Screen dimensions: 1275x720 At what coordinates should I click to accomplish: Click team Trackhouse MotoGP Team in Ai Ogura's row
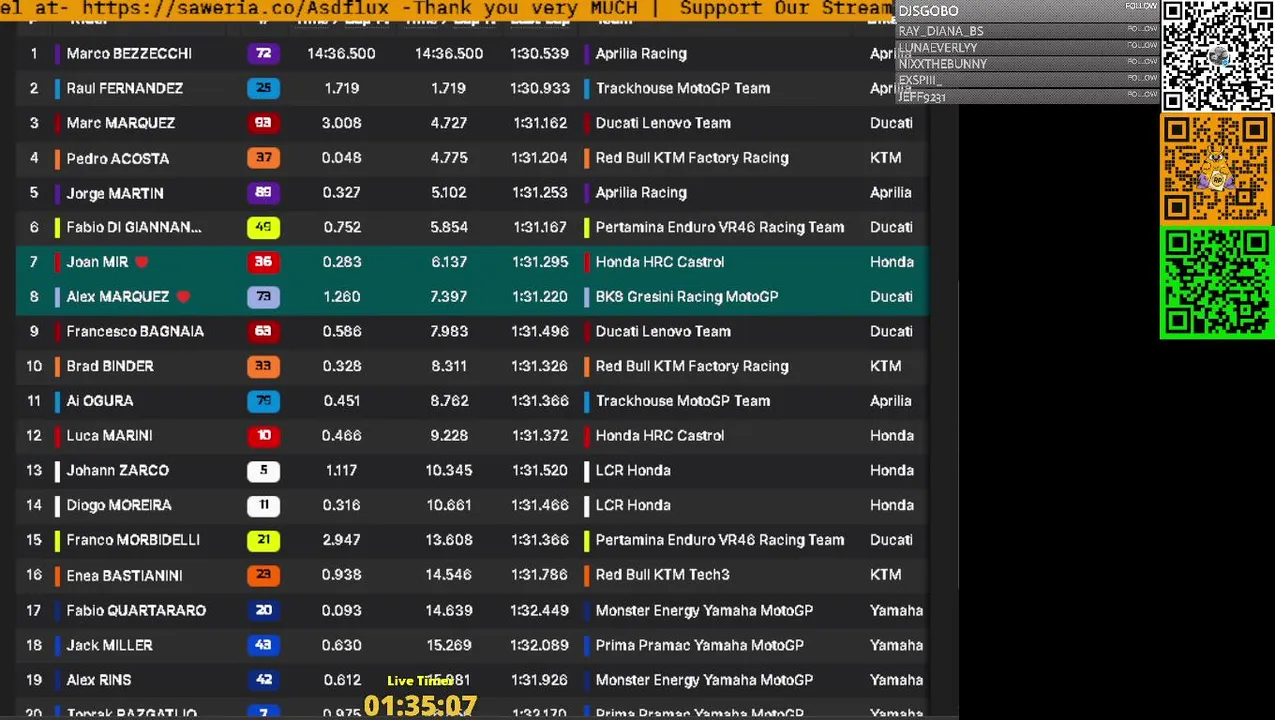click(683, 401)
